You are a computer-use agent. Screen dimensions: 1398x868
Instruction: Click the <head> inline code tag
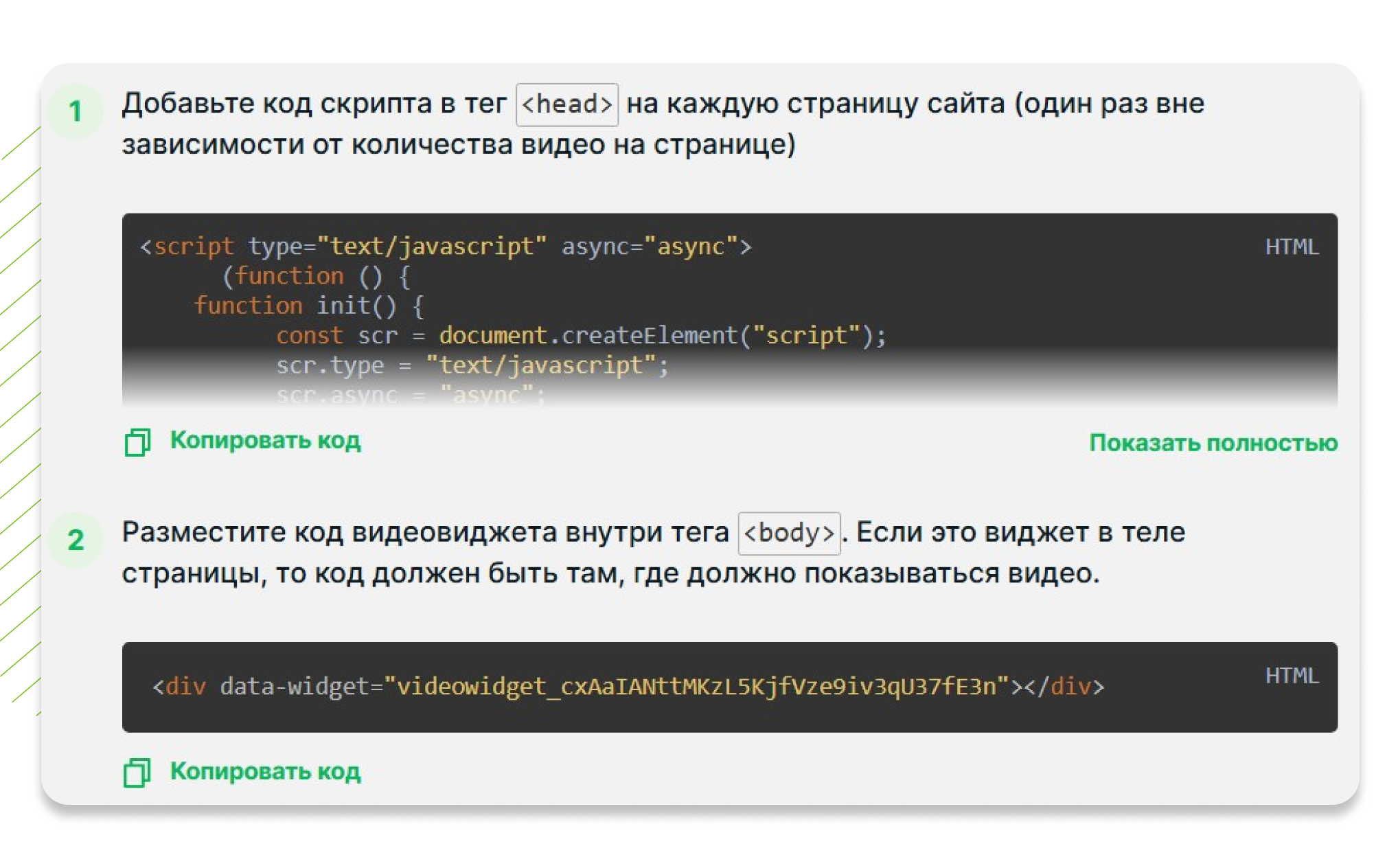[566, 104]
